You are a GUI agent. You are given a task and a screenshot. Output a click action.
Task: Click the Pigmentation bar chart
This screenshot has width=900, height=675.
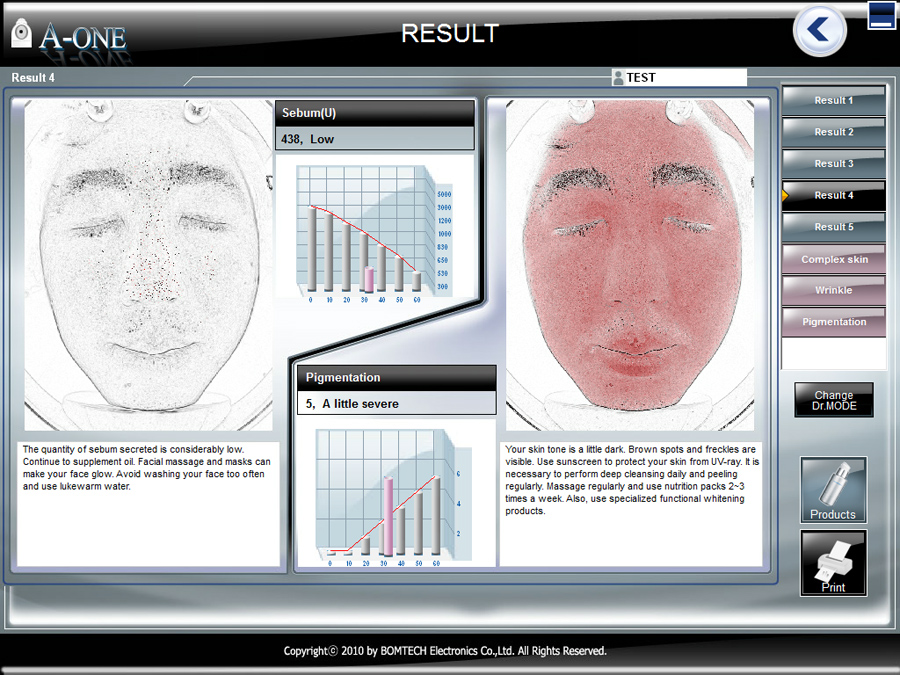[x=395, y=496]
